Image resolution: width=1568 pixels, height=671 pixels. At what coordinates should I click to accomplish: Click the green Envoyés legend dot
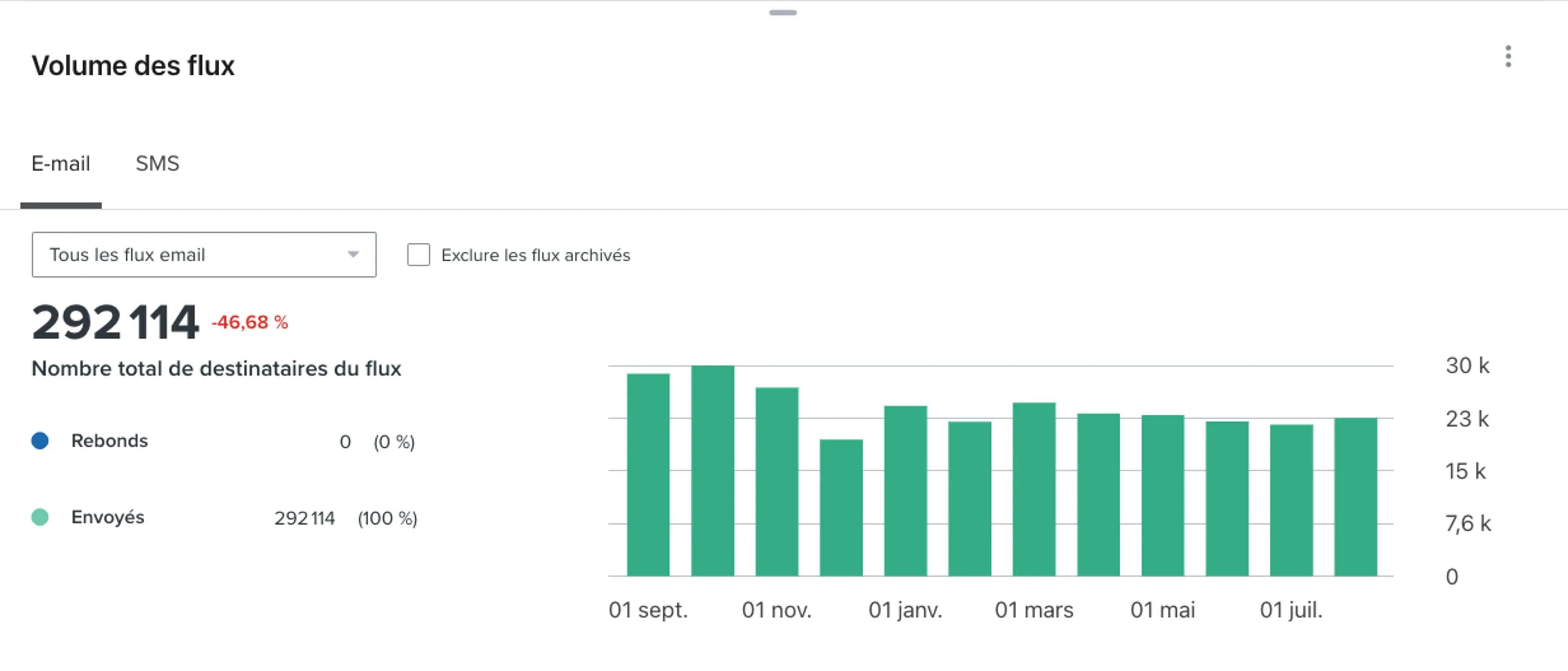pos(40,518)
